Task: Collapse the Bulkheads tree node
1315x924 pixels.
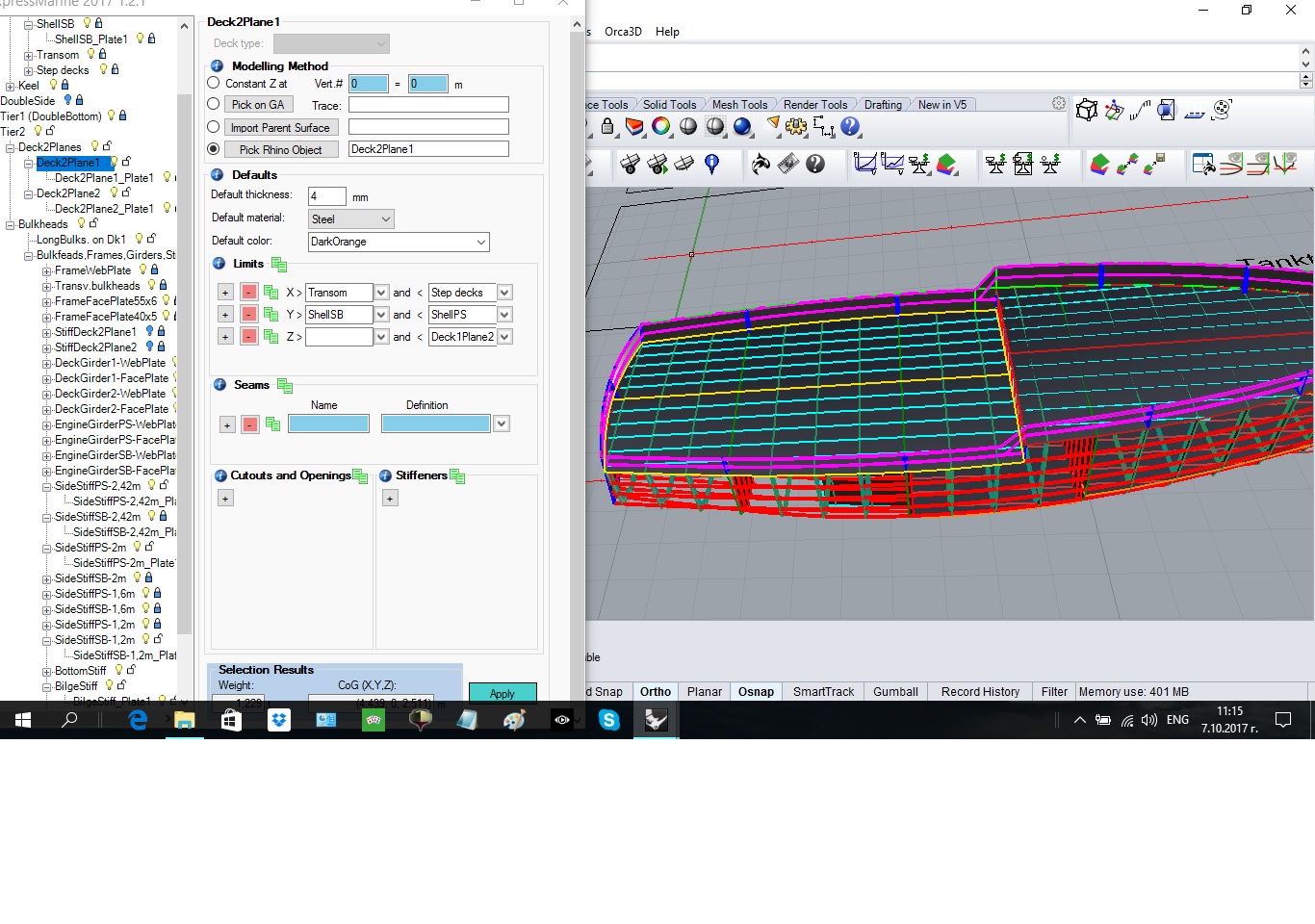Action: (x=10, y=225)
